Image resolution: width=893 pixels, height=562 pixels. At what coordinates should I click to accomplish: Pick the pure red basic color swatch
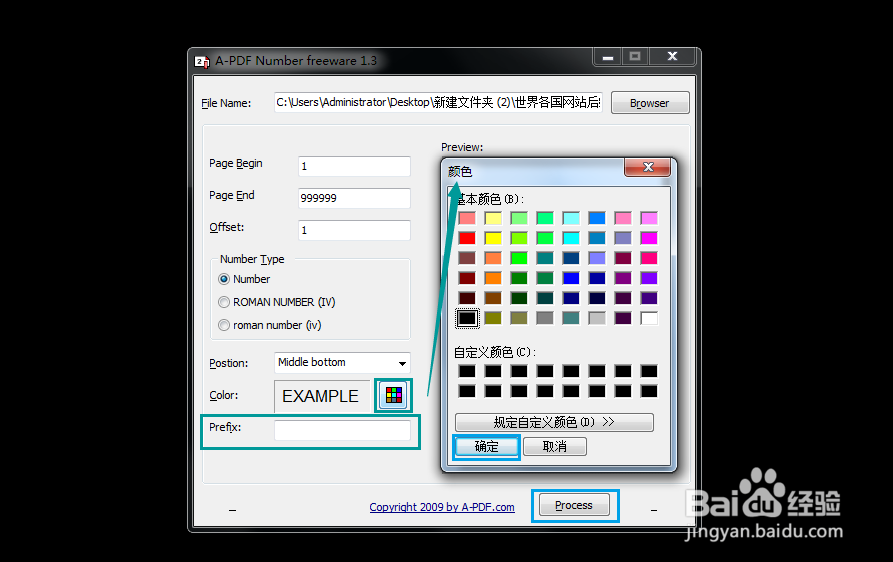467,238
